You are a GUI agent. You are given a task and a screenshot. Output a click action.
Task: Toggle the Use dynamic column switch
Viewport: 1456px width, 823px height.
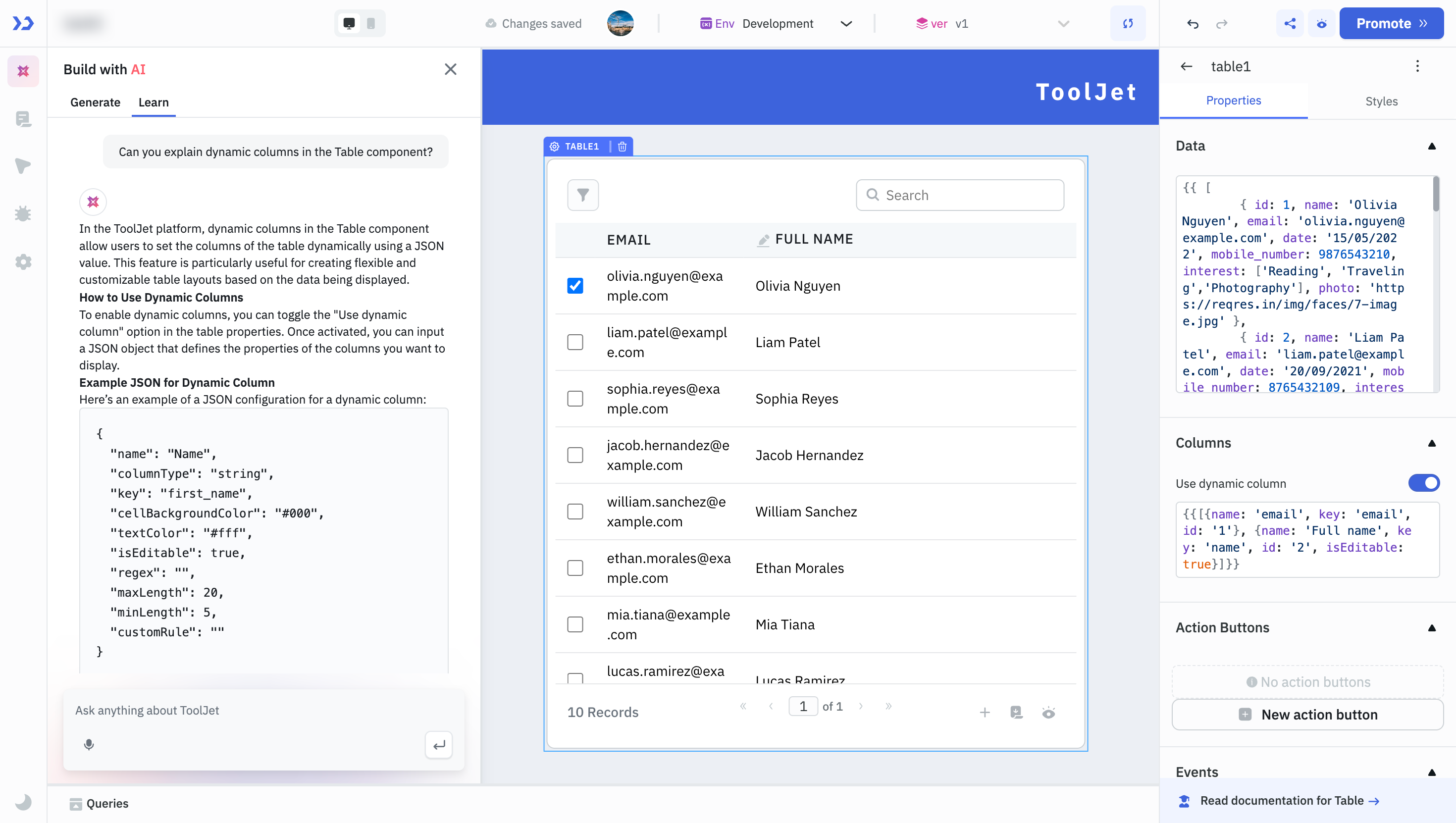tap(1424, 483)
